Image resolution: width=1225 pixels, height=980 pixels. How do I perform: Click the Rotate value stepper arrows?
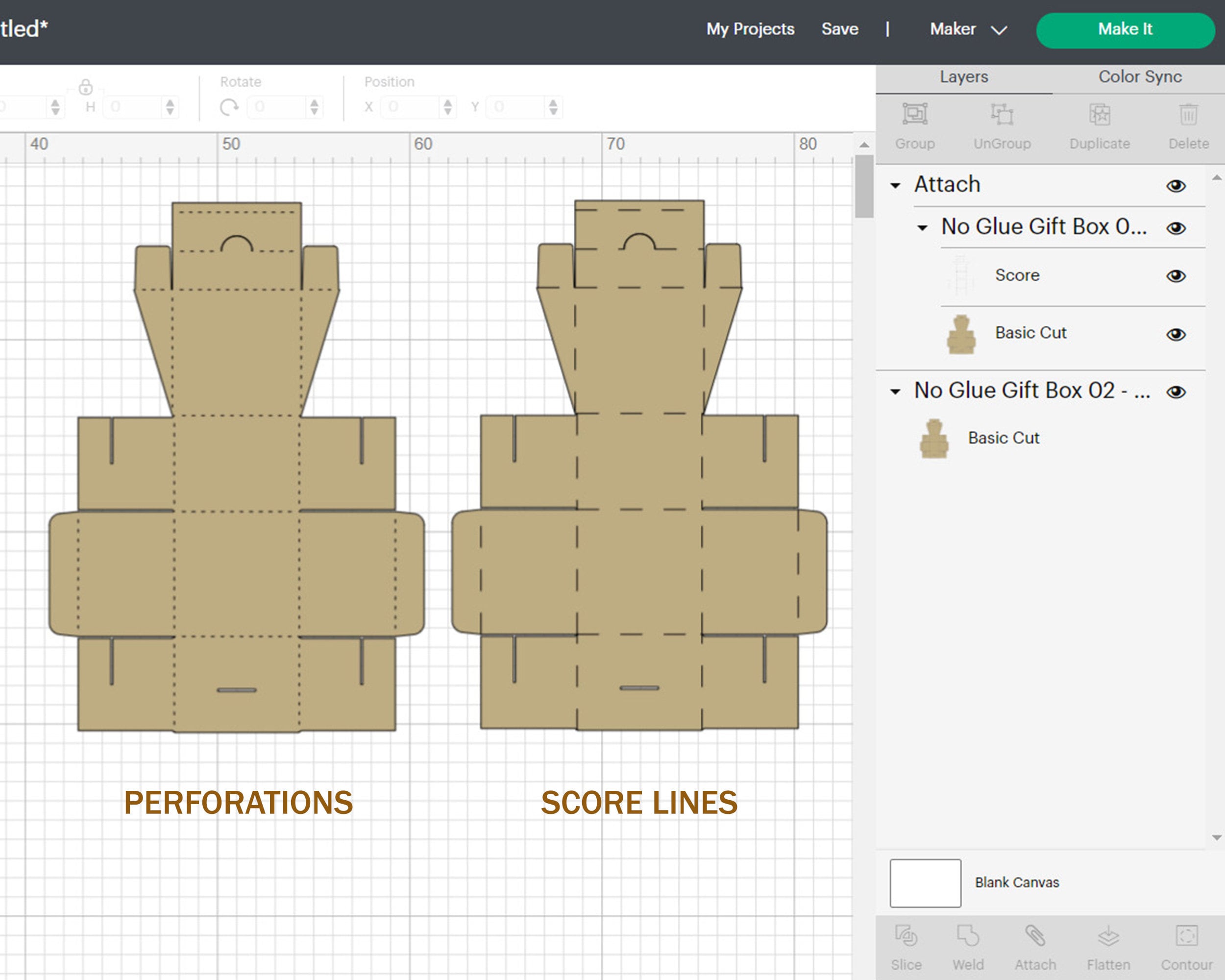point(314,107)
